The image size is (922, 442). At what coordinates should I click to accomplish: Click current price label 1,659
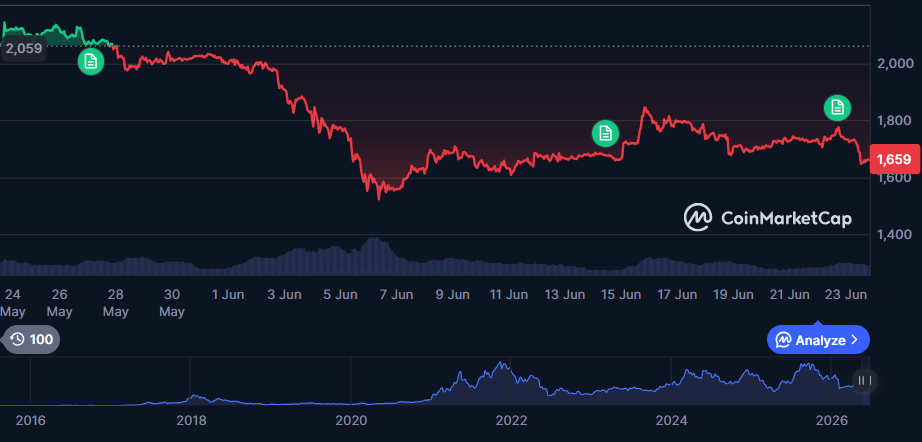point(894,159)
